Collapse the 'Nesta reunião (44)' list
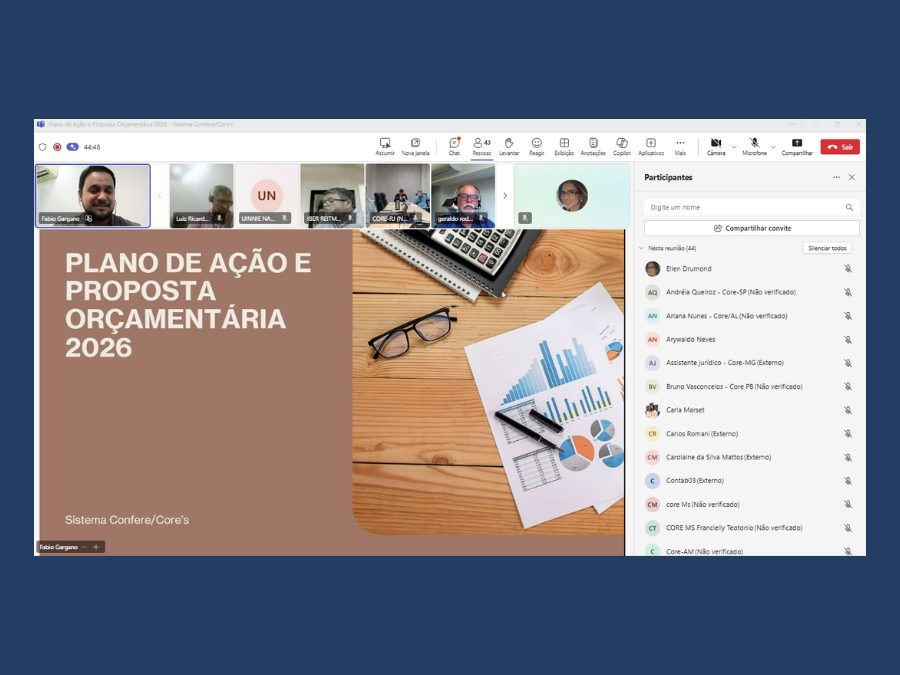The image size is (900, 675). [641, 248]
